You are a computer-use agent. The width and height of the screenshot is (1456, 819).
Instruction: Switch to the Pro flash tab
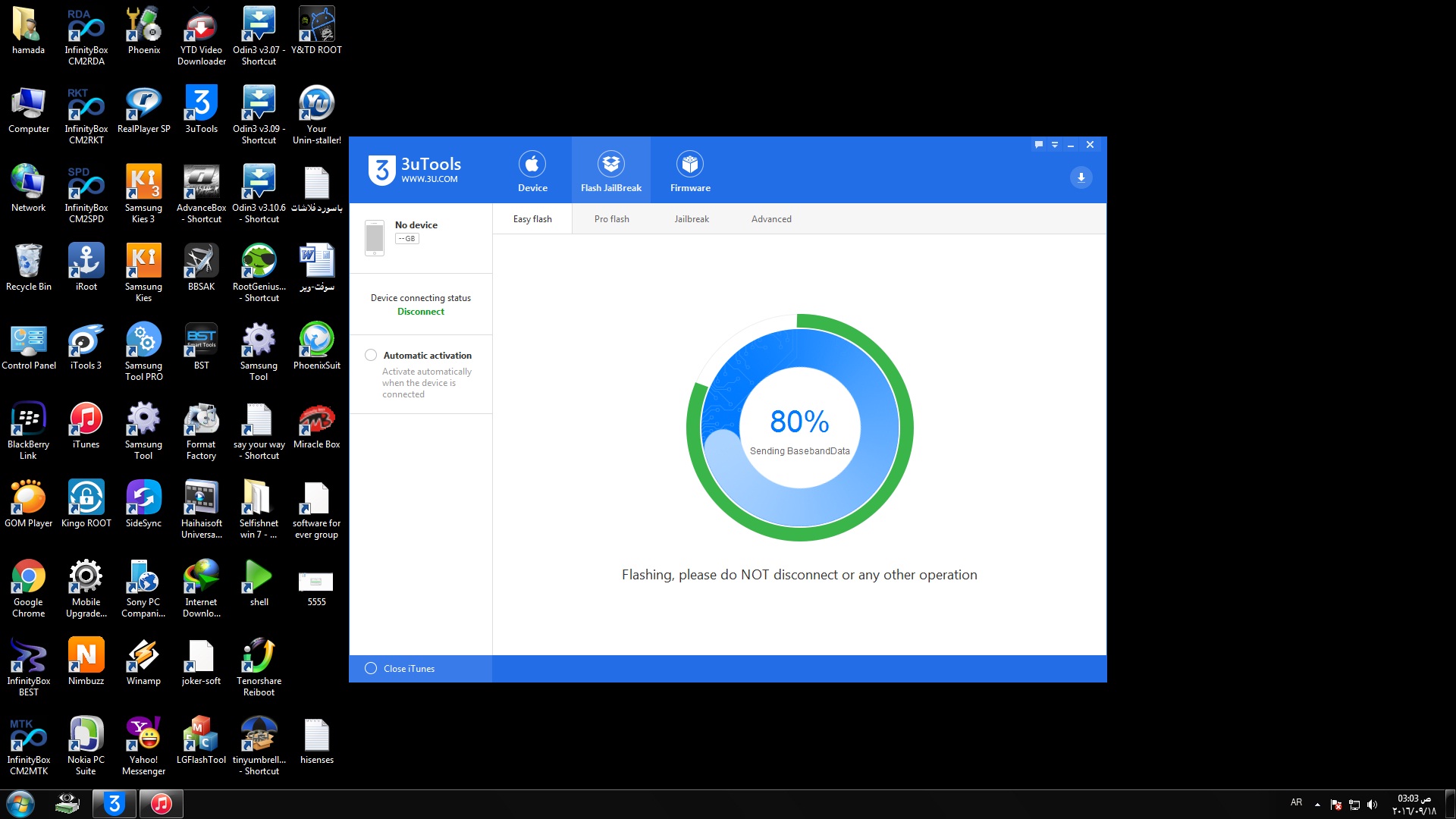click(612, 219)
